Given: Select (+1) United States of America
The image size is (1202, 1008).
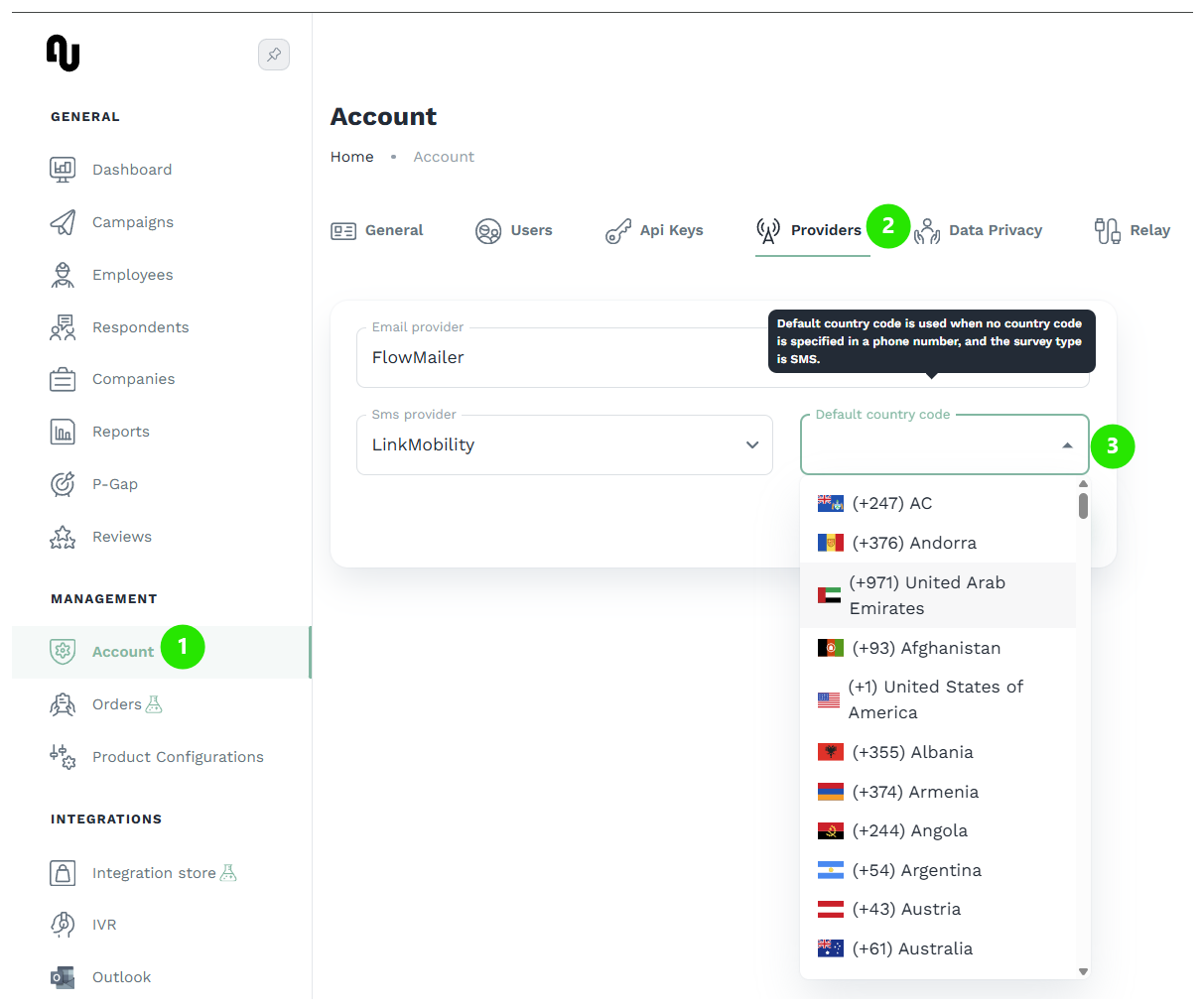Looking at the screenshot, I should [936, 699].
